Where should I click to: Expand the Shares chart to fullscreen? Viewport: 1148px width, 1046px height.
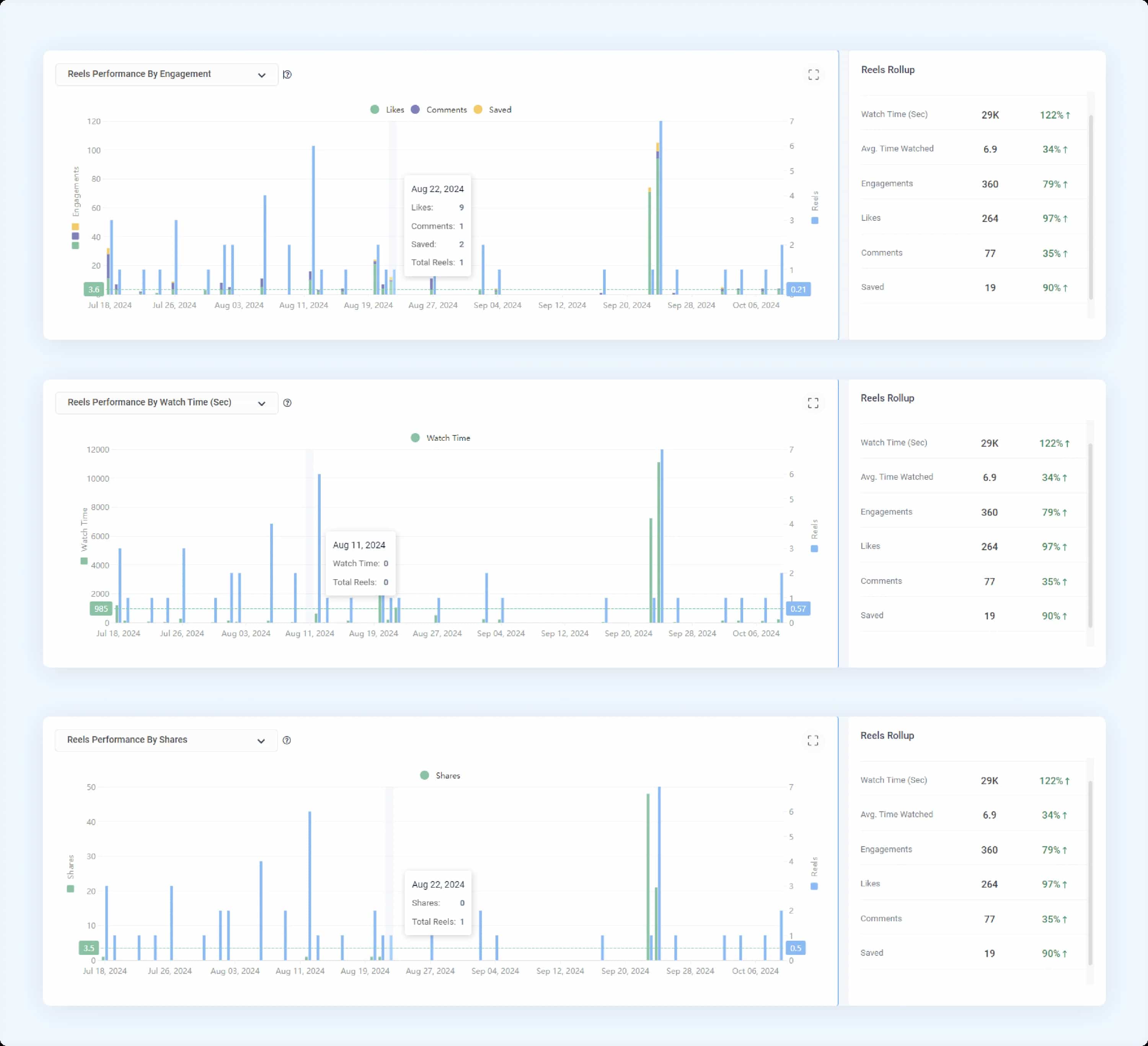(x=813, y=740)
